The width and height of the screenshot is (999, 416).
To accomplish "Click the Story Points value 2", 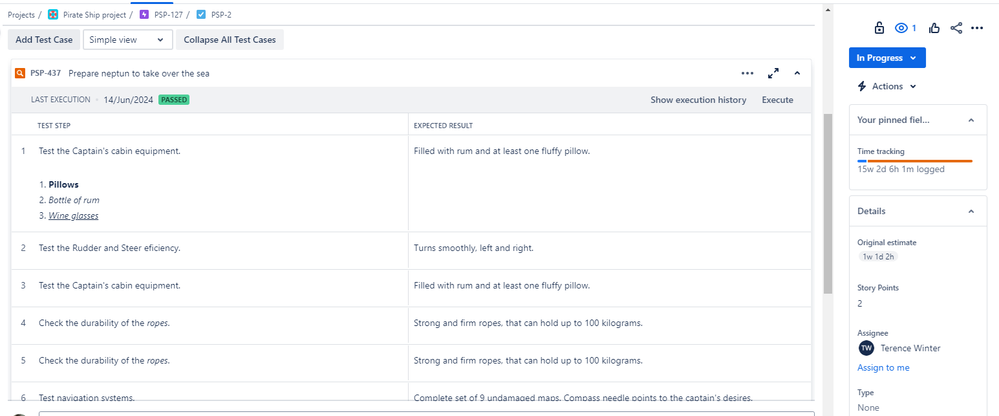I will click(860, 303).
